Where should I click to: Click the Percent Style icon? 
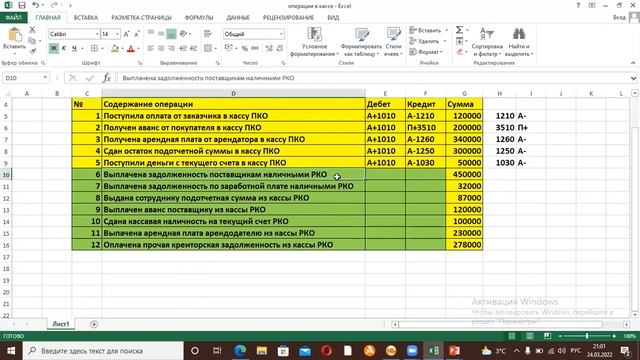click(x=244, y=49)
